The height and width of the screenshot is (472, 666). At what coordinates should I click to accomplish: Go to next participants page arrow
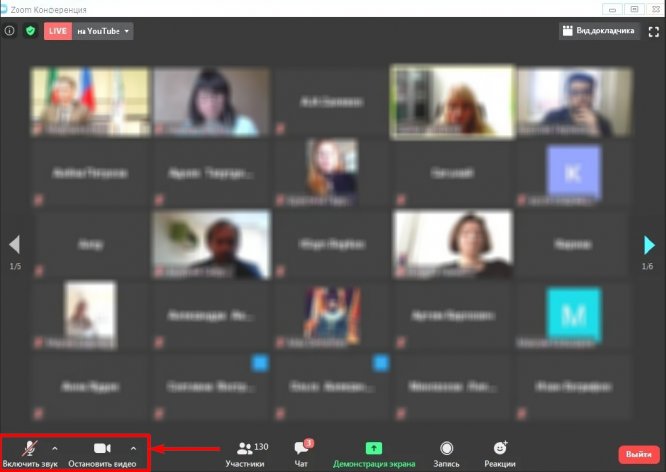point(649,245)
